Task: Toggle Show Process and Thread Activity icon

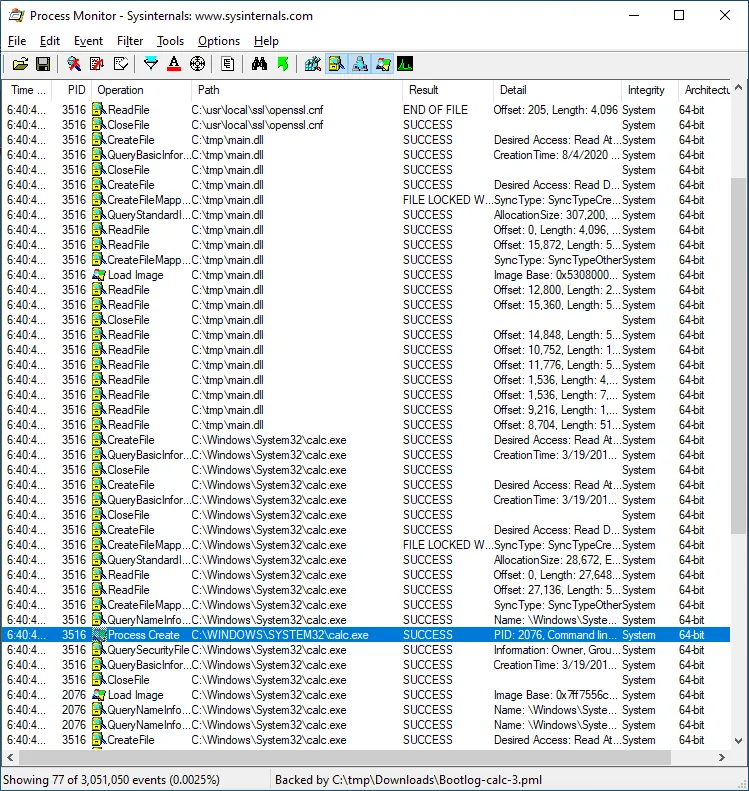Action: tap(383, 64)
